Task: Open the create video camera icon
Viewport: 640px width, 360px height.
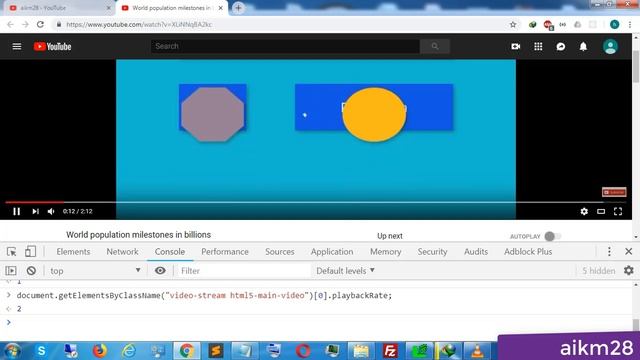Action: 516,47
